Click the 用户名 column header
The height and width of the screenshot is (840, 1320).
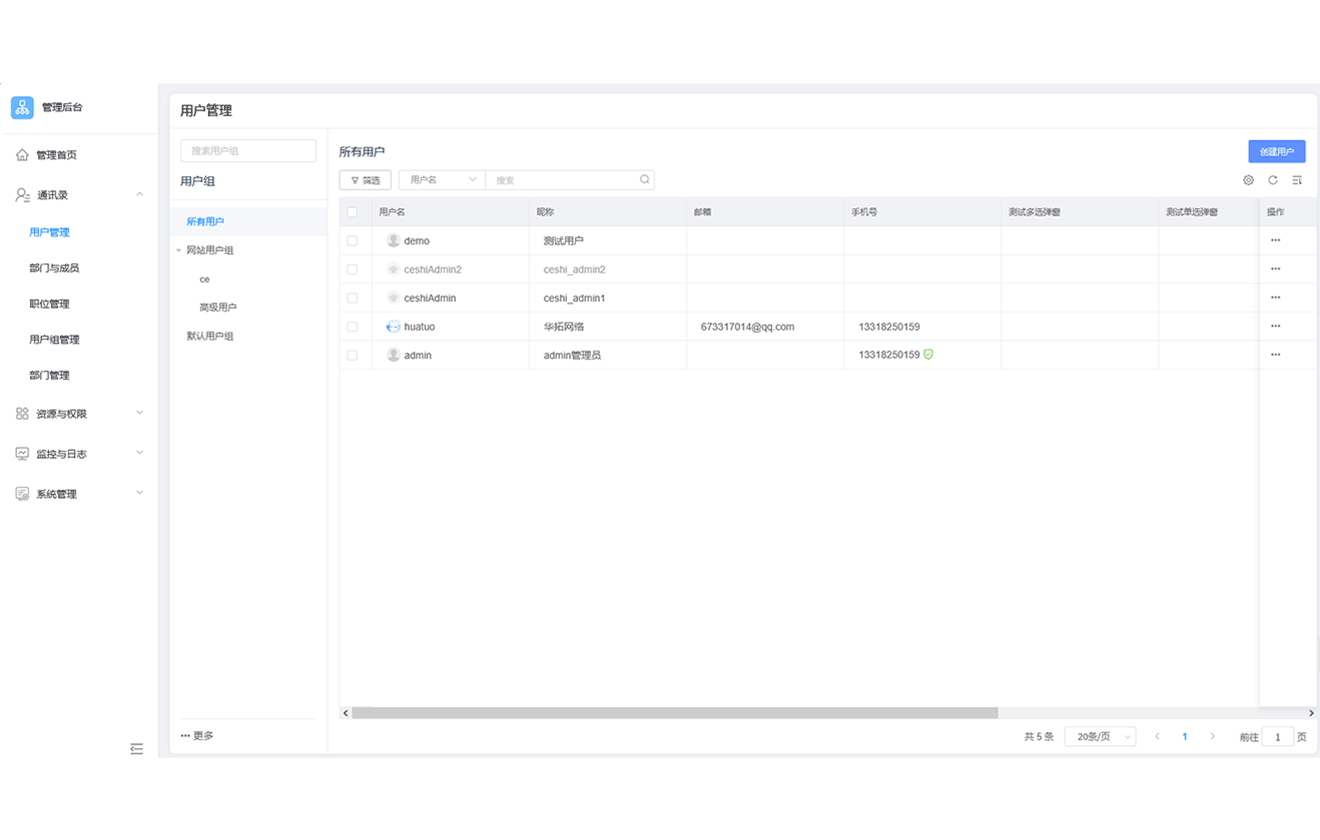click(392, 212)
